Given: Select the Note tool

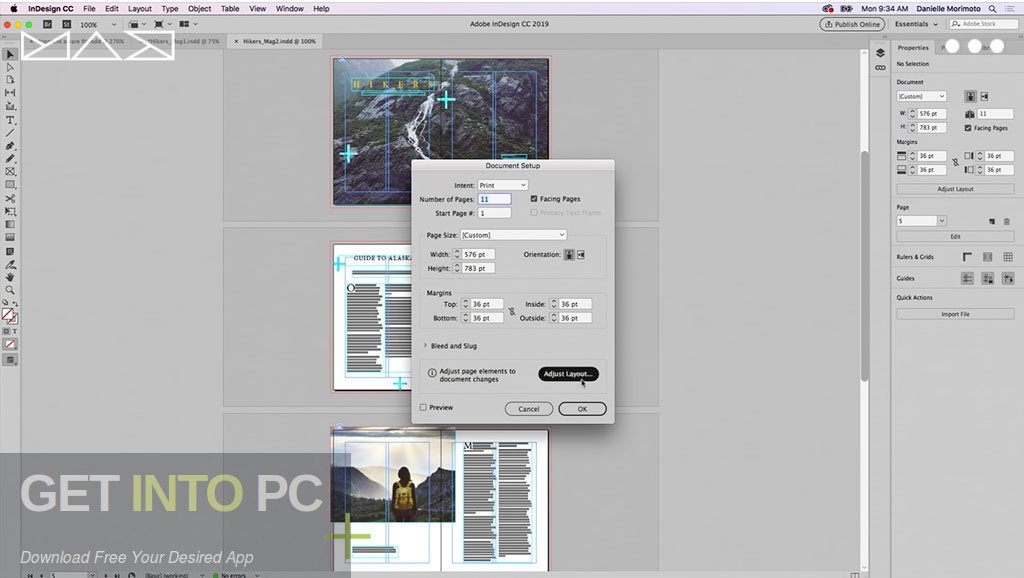Looking at the screenshot, I should [x=10, y=251].
